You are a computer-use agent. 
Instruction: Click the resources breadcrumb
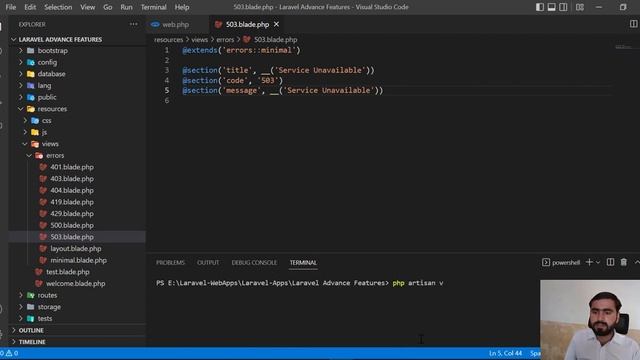169,40
